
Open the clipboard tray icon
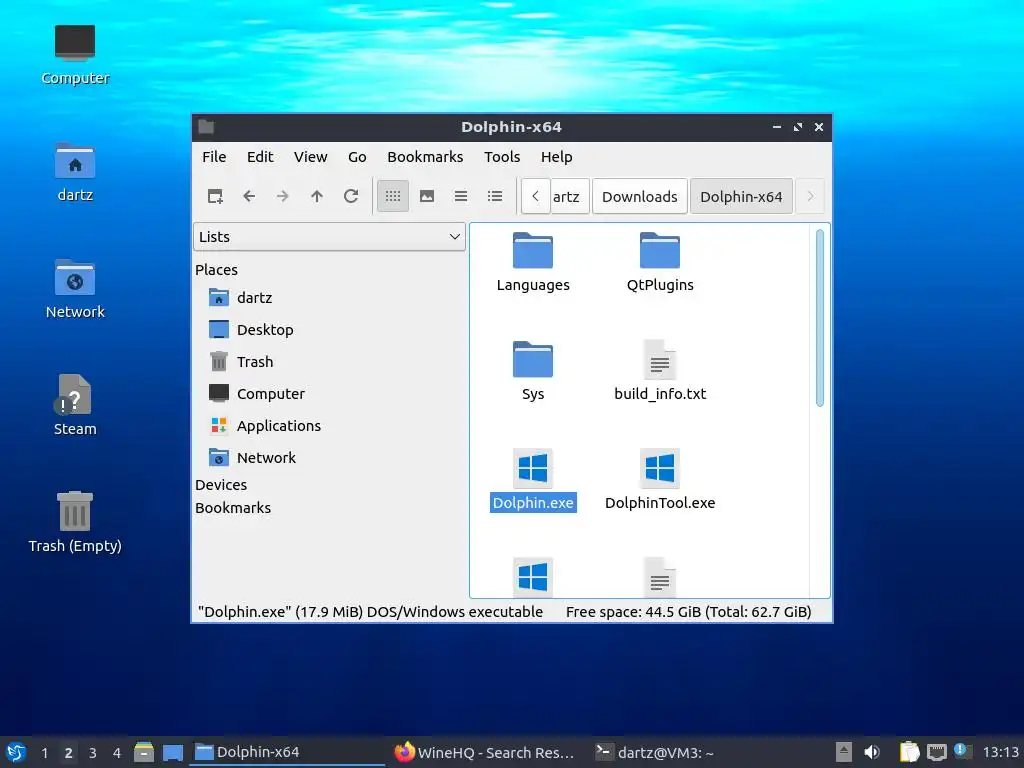coord(909,752)
